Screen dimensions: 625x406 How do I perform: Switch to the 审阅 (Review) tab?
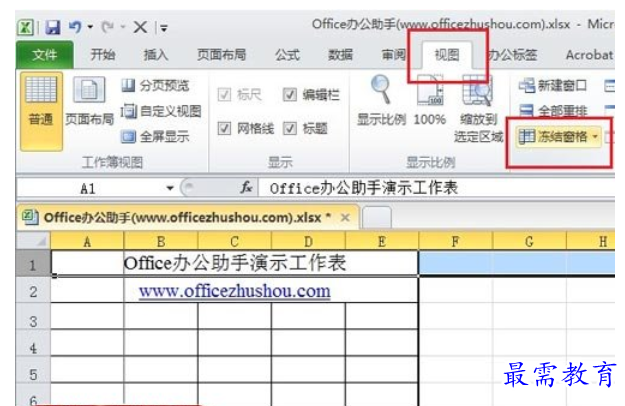click(x=393, y=55)
